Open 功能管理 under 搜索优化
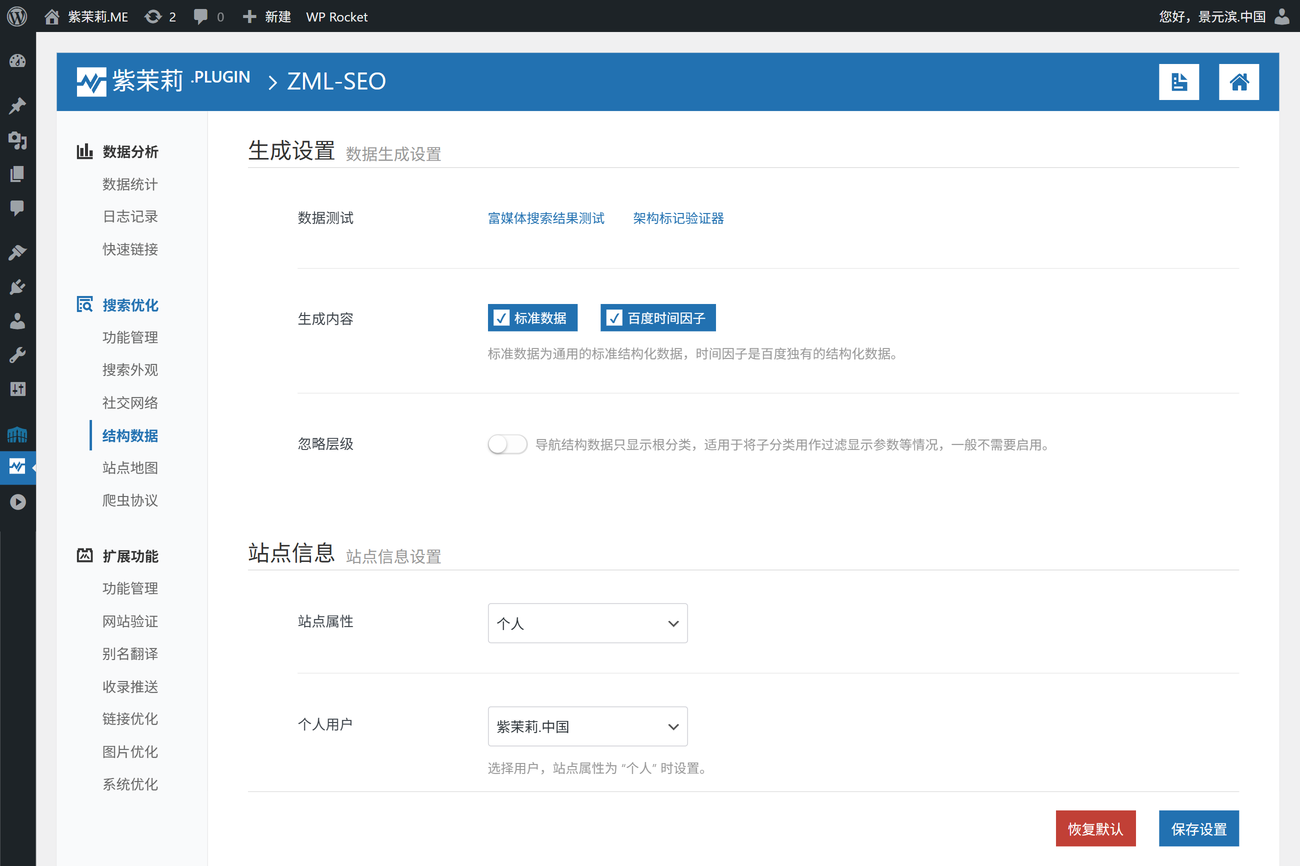This screenshot has height=866, width=1300. [130, 337]
